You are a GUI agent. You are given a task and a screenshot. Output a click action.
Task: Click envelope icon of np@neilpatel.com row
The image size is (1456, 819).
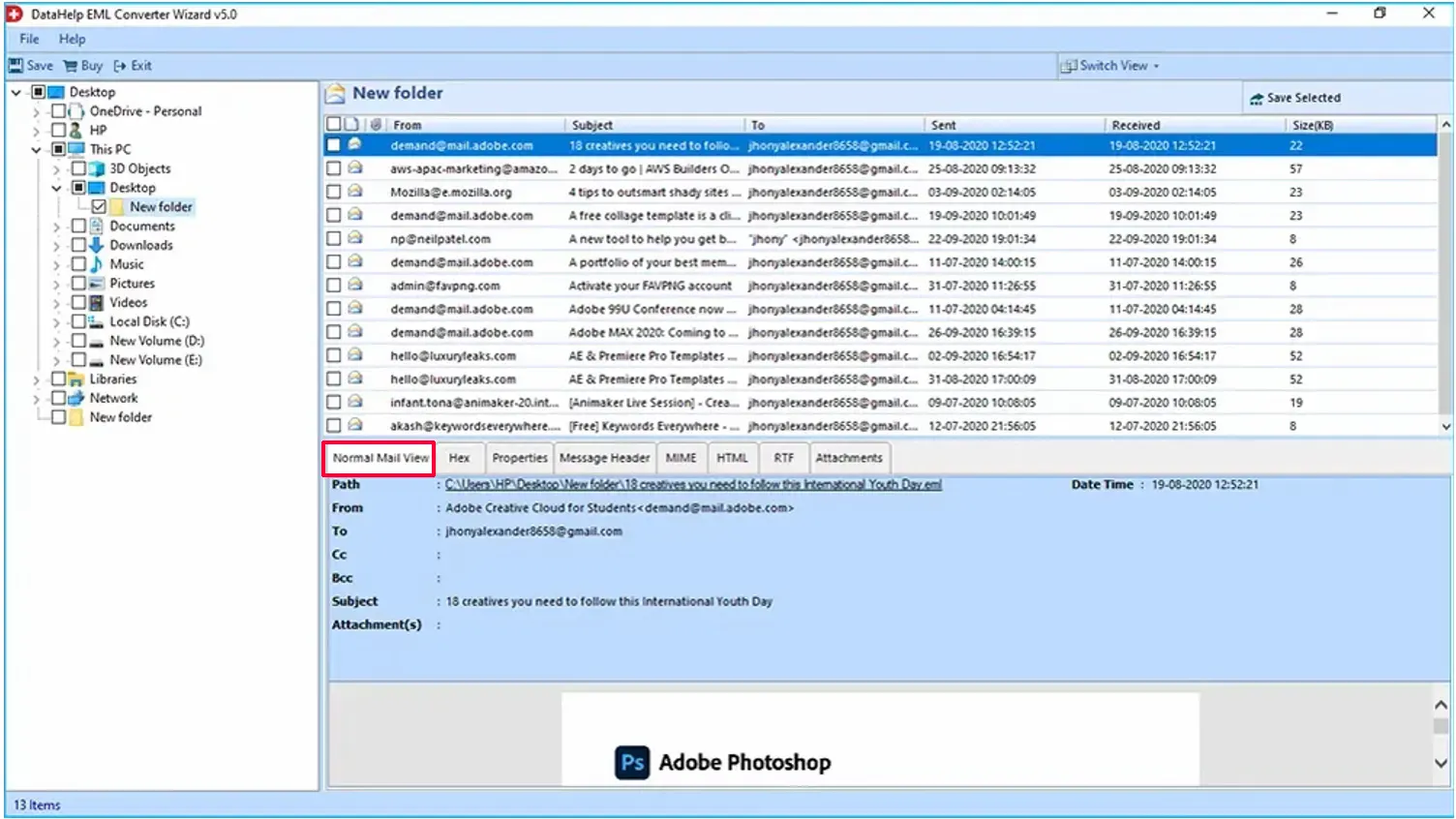tap(355, 238)
